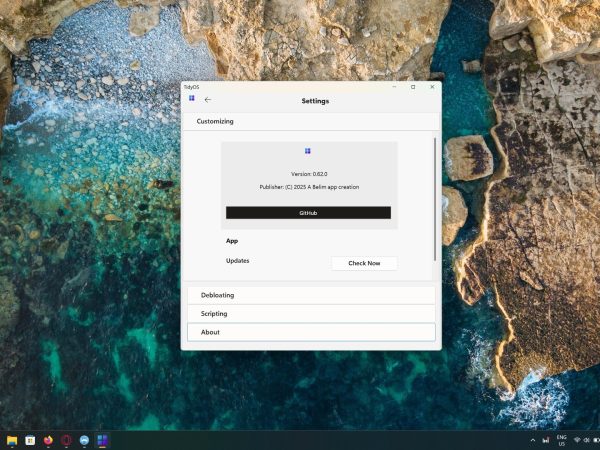Click the settings panel vertical scrollbar

coord(435,200)
